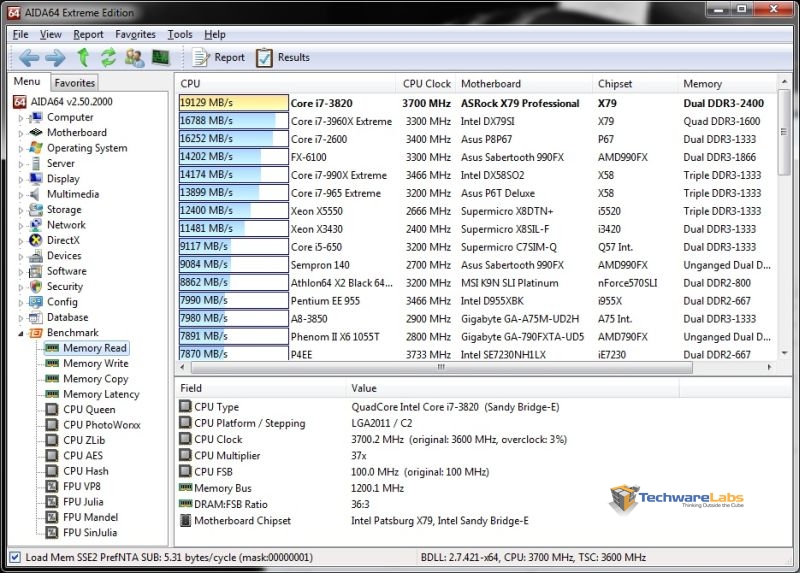800x573 pixels.
Task: Expand the Server tree node
Action: click(x=21, y=164)
